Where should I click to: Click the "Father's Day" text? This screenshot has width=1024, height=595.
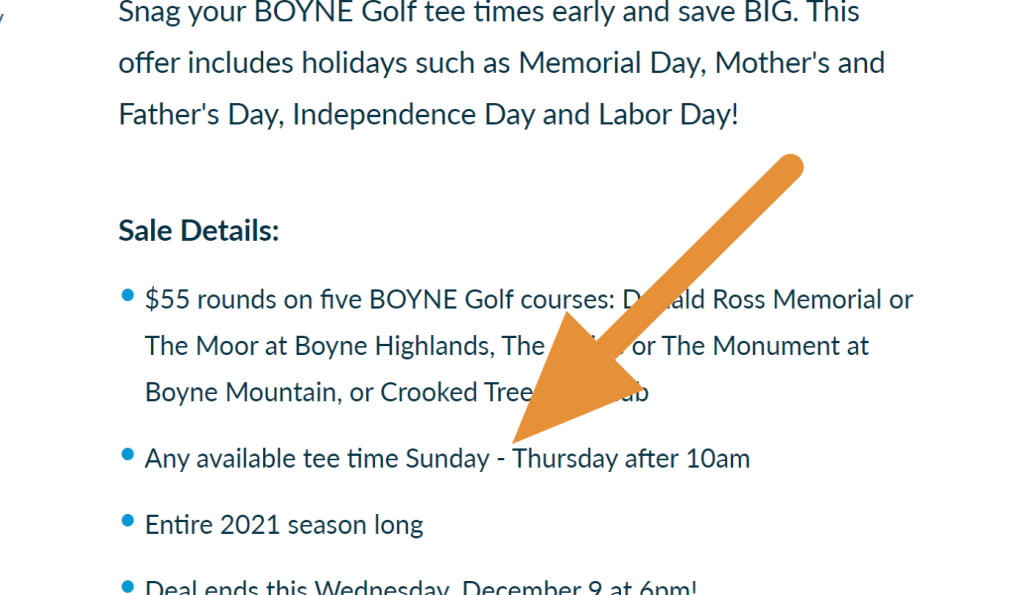[x=200, y=114]
